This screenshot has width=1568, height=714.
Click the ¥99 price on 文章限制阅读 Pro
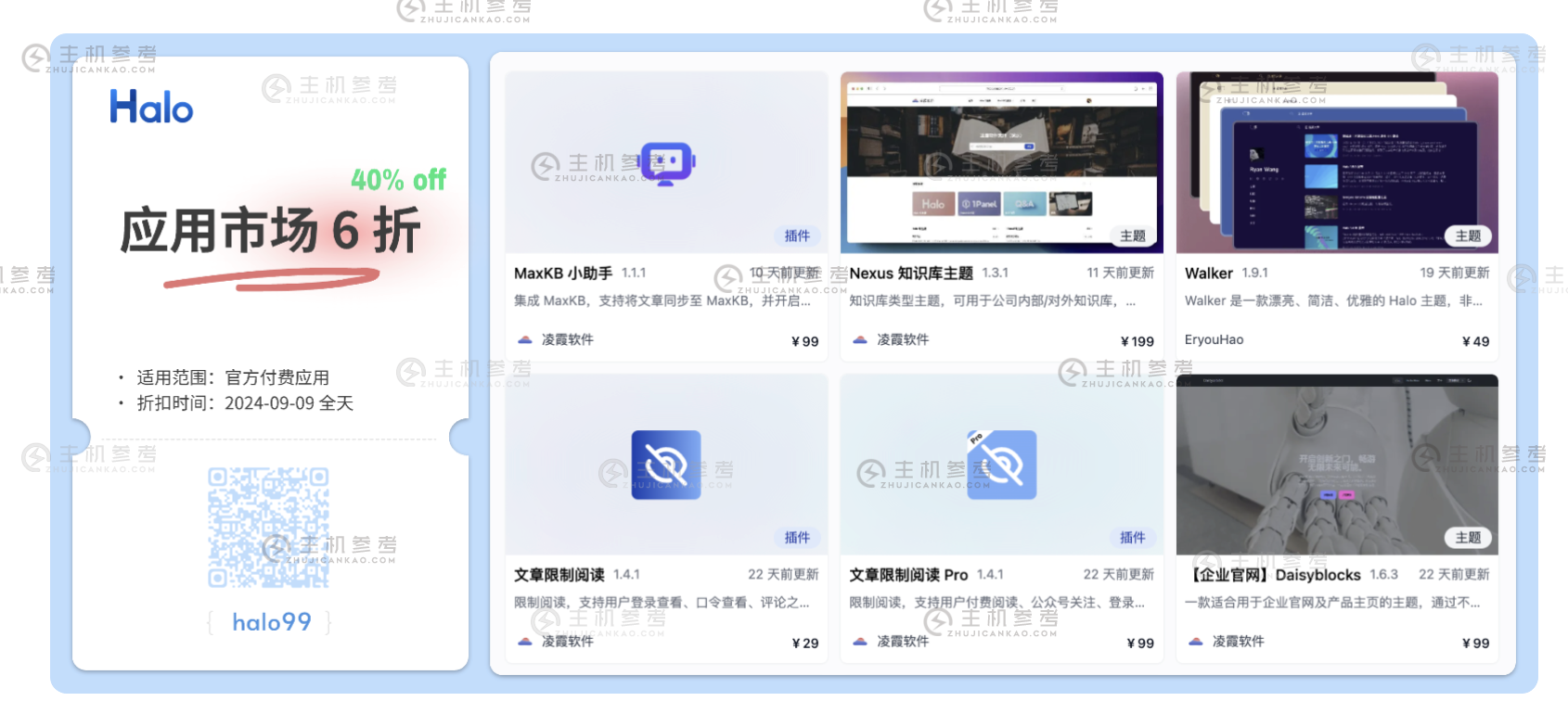coord(1140,643)
